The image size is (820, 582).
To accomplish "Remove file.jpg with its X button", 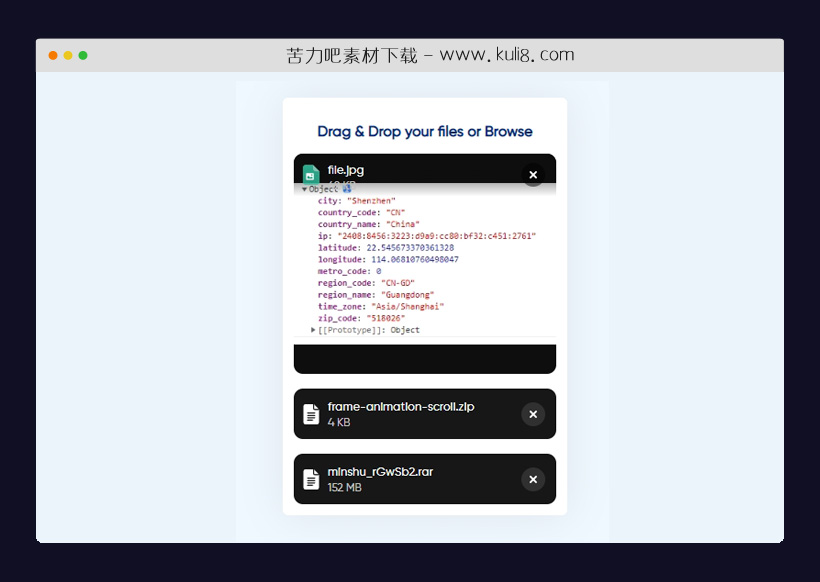I will 533,175.
